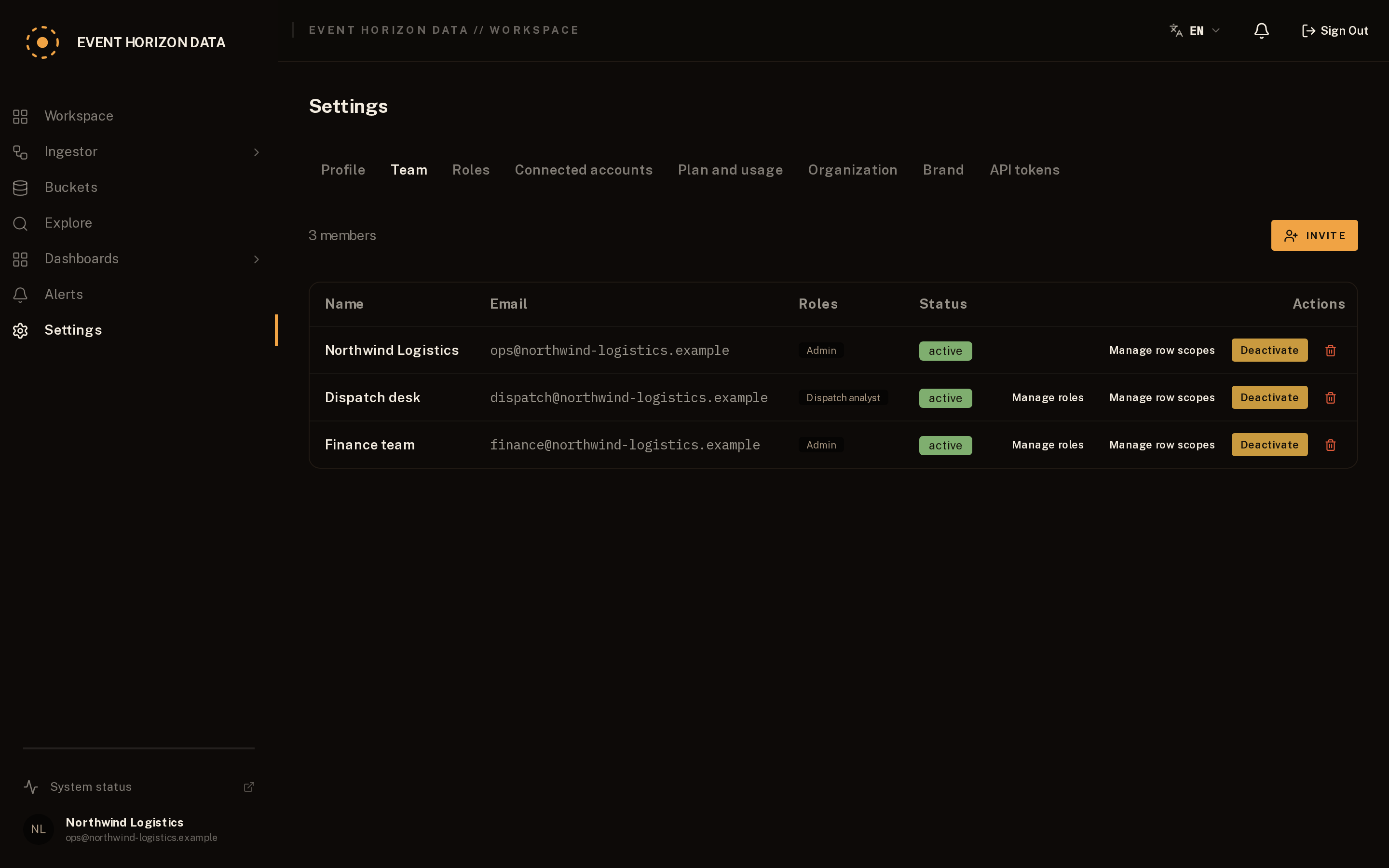The width and height of the screenshot is (1389, 868).
Task: Open the Organization tab
Action: (852, 170)
